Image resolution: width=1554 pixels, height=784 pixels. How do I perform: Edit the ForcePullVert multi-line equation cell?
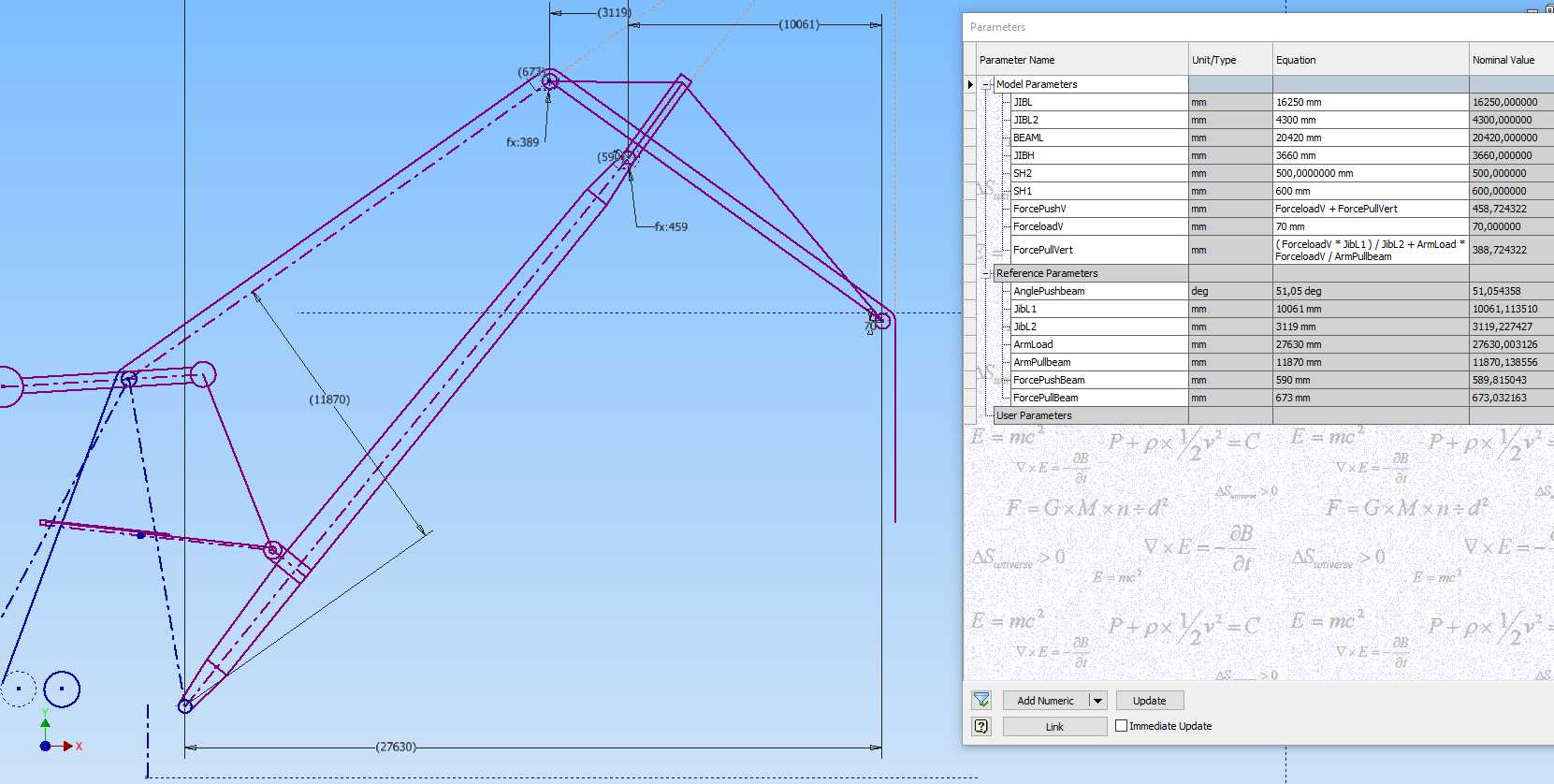tap(1371, 250)
